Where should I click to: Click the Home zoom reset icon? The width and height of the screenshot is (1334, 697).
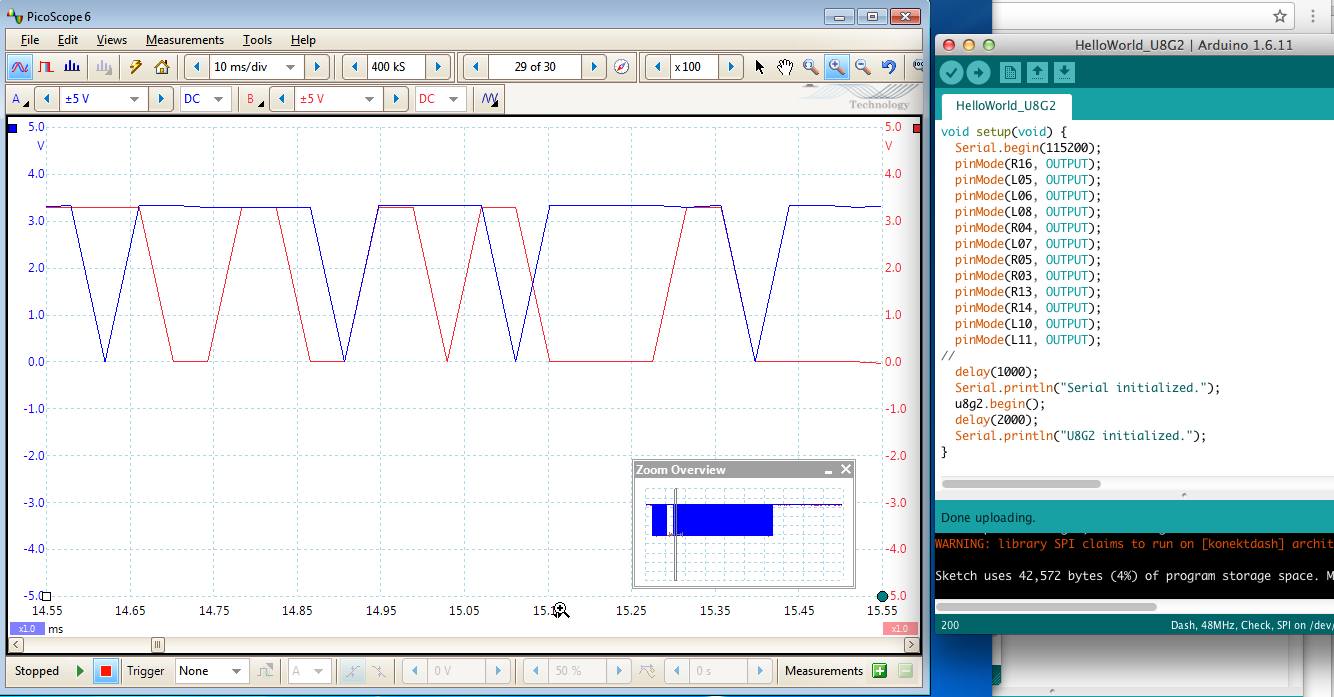[161, 67]
